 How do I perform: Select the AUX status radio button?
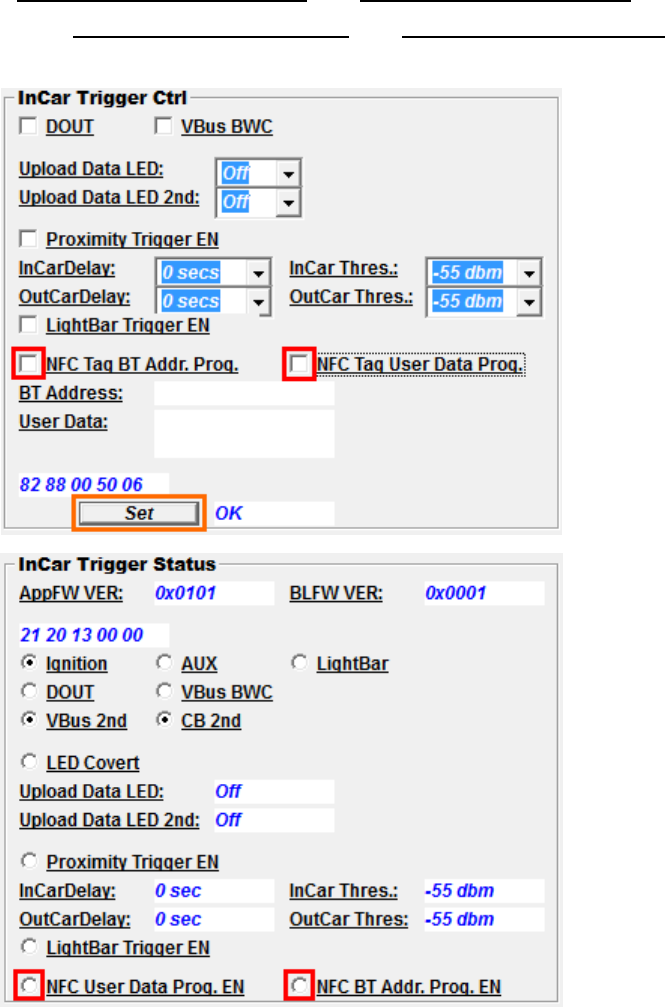click(164, 661)
